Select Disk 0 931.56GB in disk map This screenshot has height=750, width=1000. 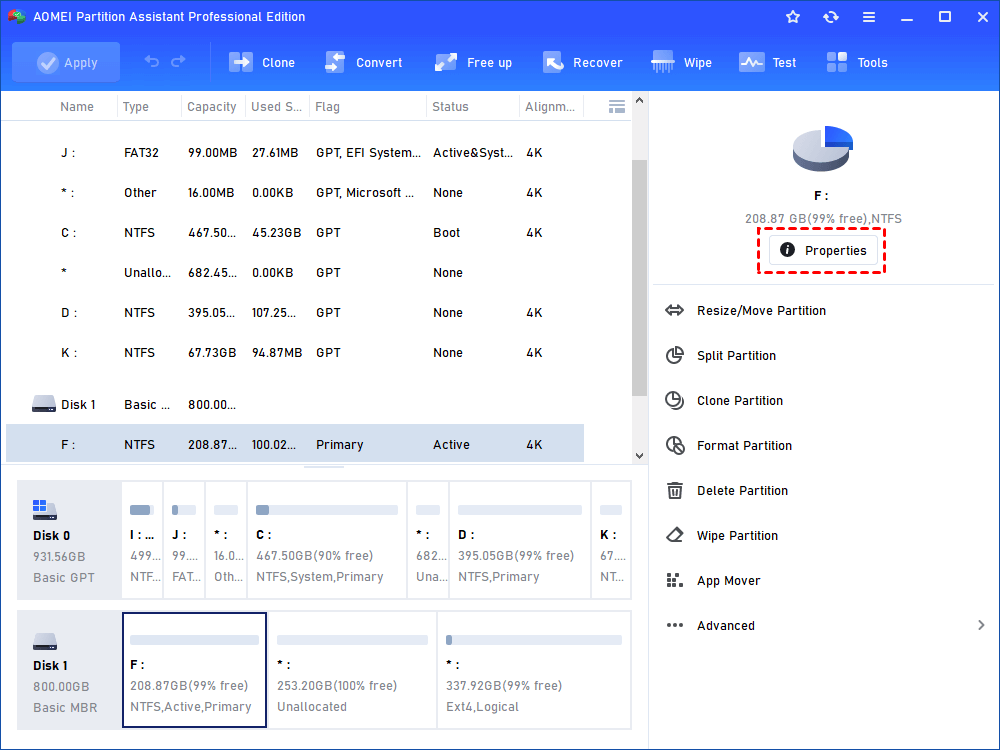click(69, 540)
